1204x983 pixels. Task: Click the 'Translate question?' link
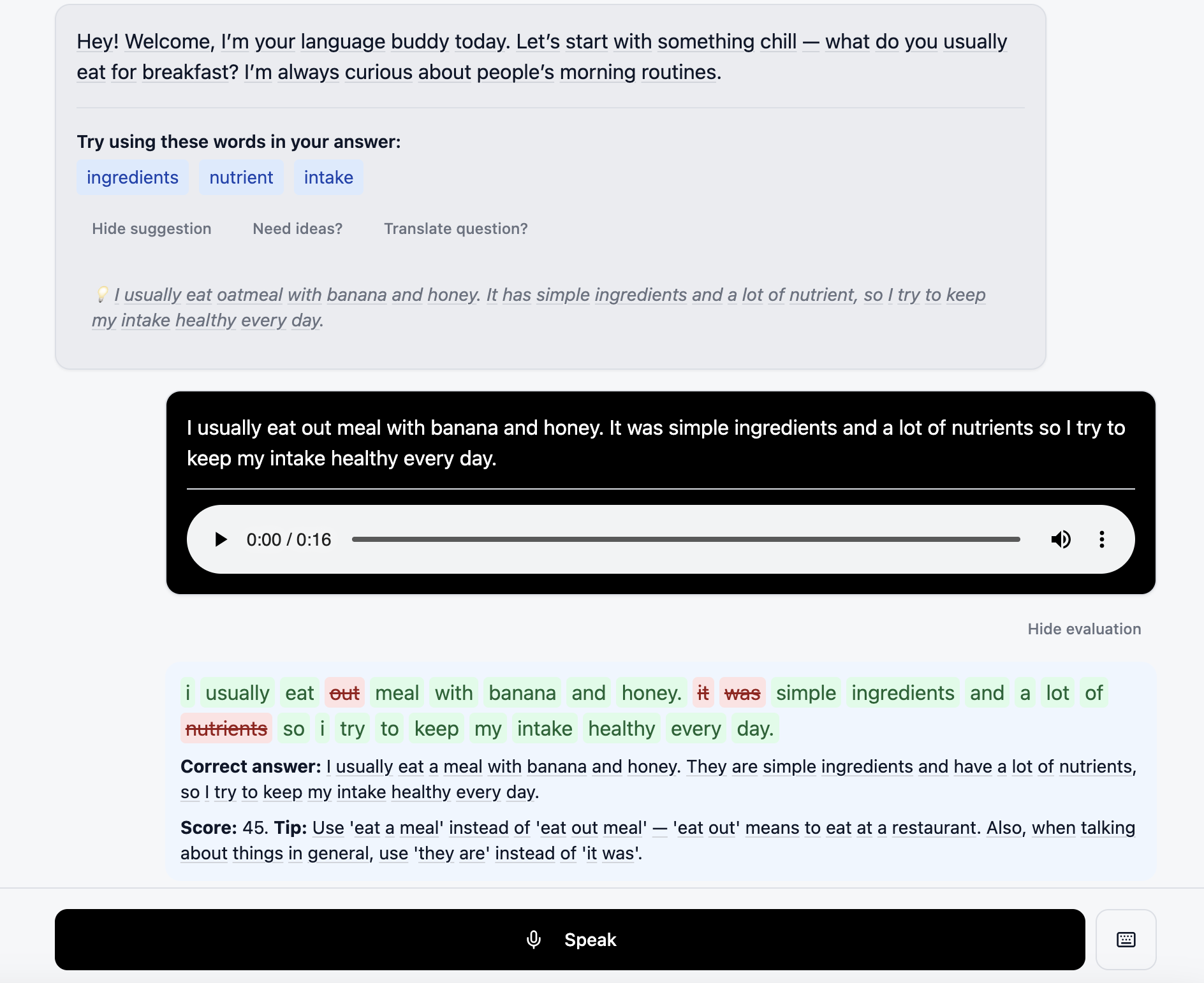click(x=455, y=228)
